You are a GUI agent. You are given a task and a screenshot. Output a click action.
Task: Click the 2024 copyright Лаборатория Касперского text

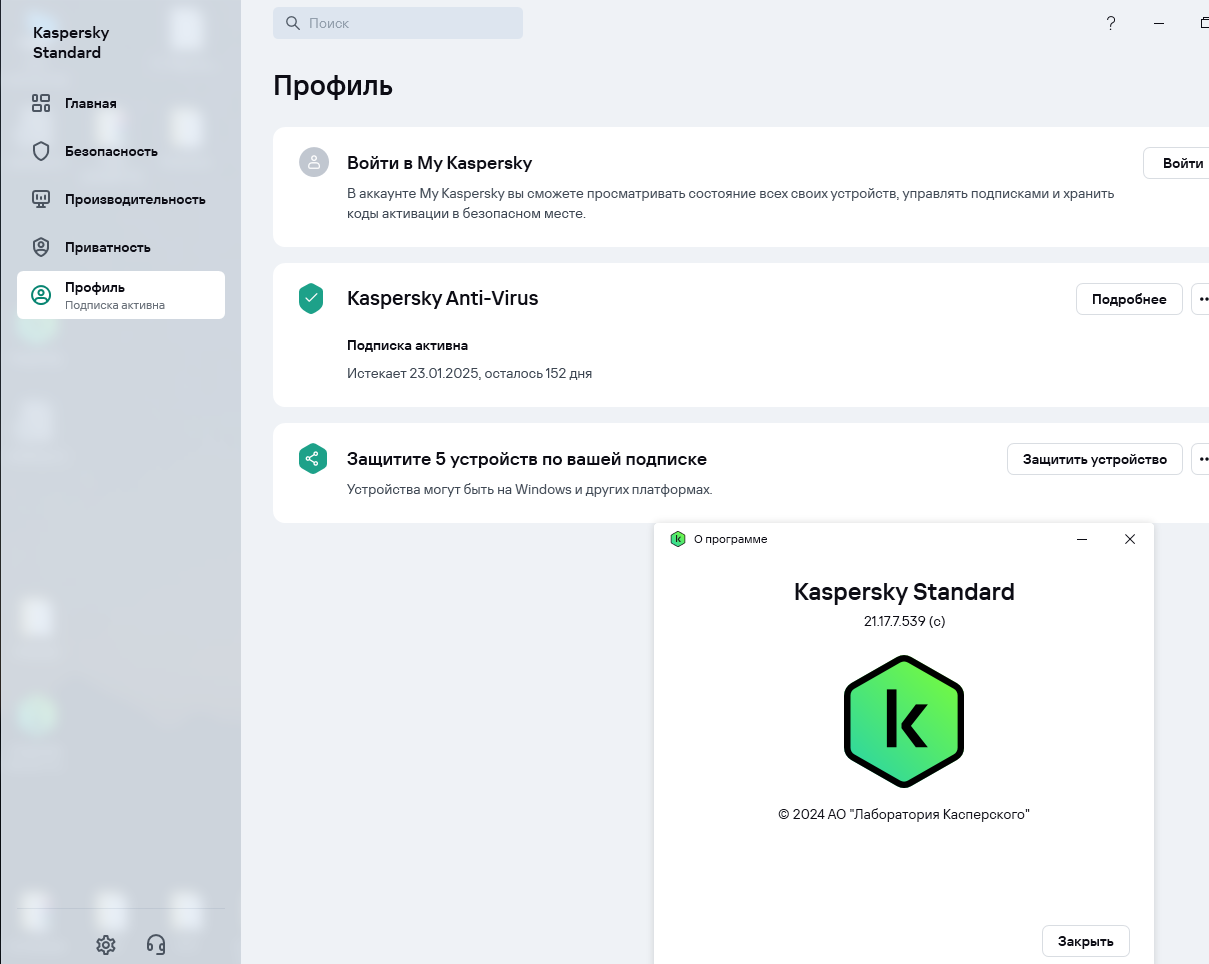pos(904,814)
